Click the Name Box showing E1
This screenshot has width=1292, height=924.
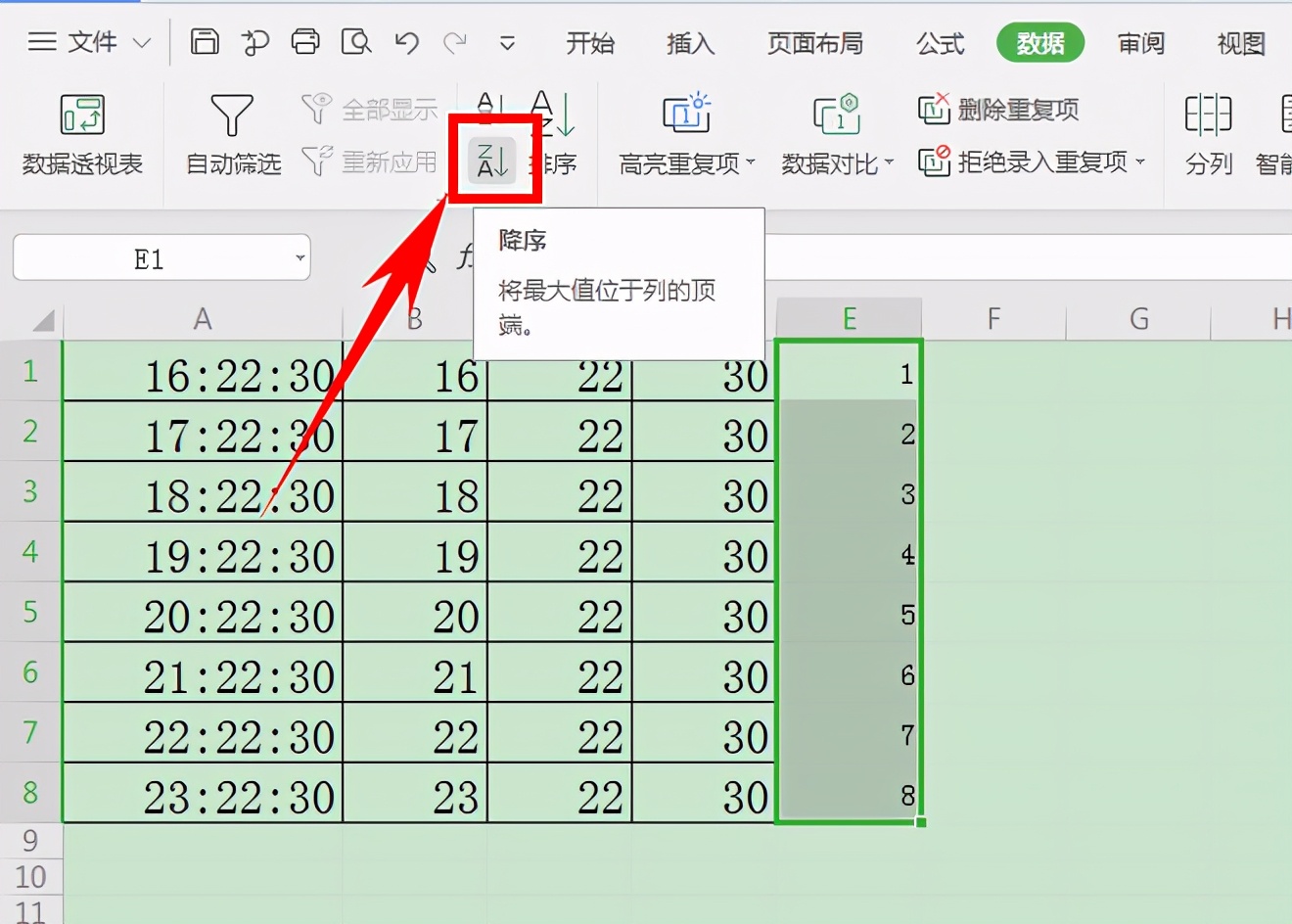pyautogui.click(x=150, y=258)
